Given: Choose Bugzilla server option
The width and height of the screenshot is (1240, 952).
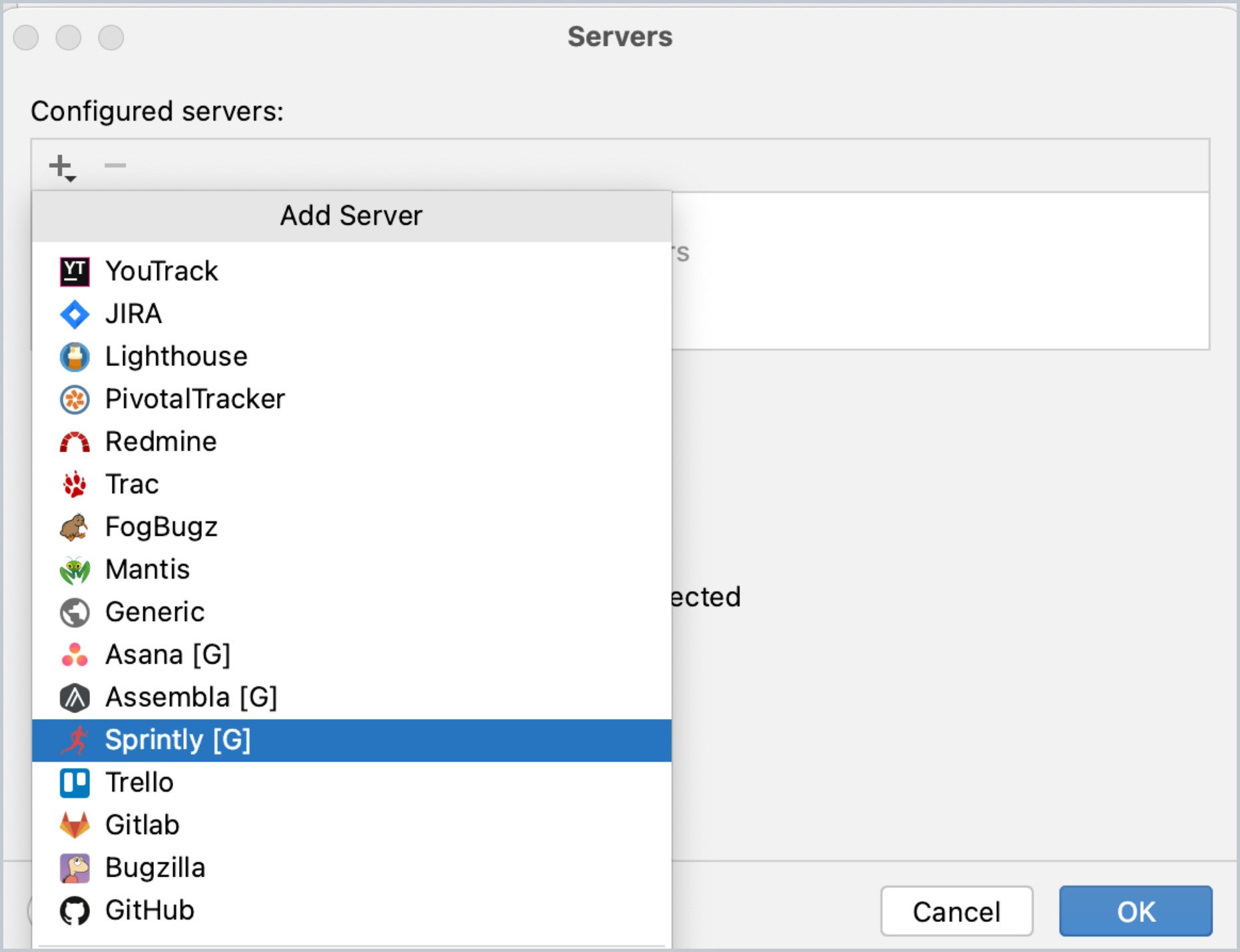Looking at the screenshot, I should 352,868.
